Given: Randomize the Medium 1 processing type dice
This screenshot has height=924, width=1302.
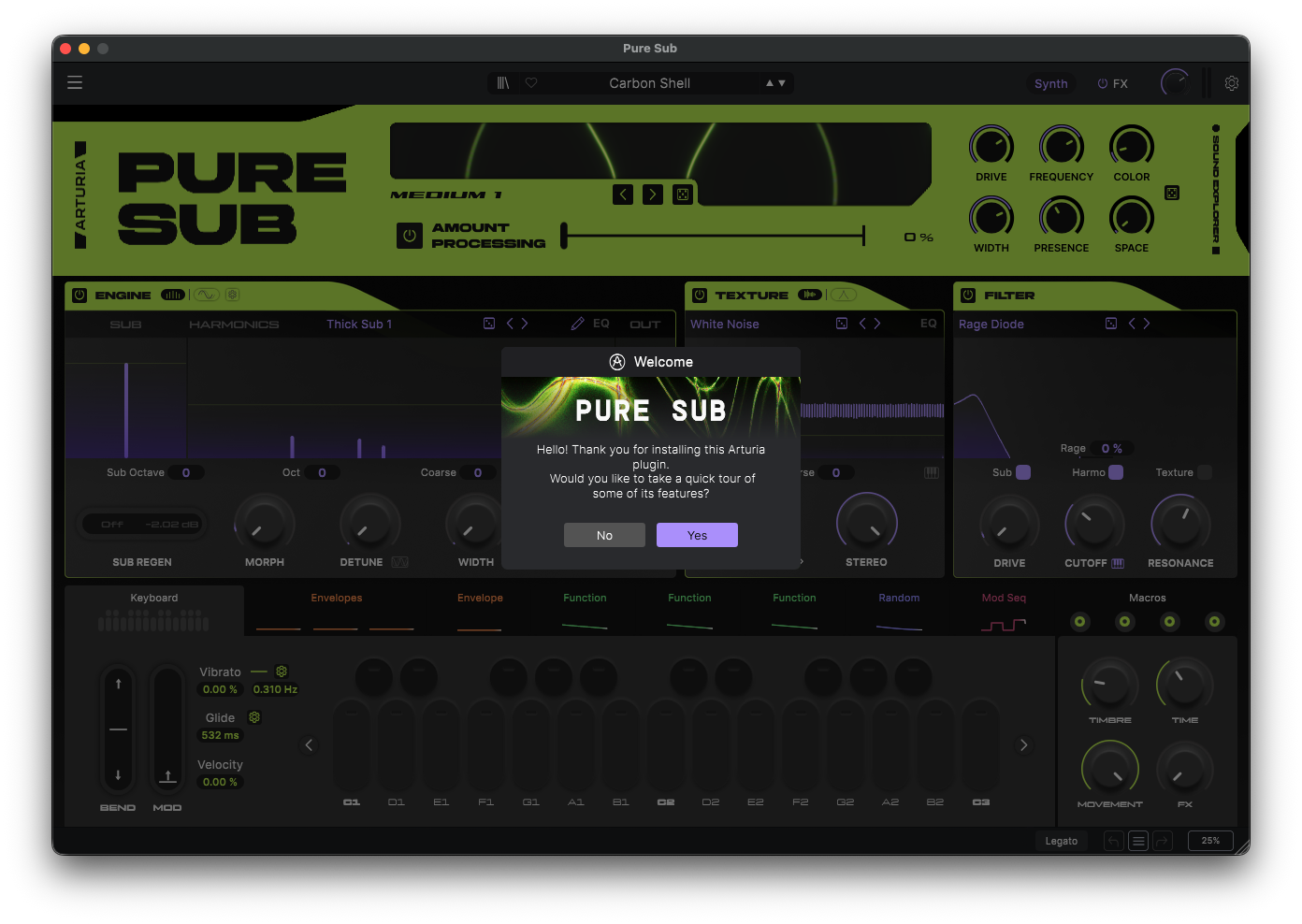Looking at the screenshot, I should [683, 195].
